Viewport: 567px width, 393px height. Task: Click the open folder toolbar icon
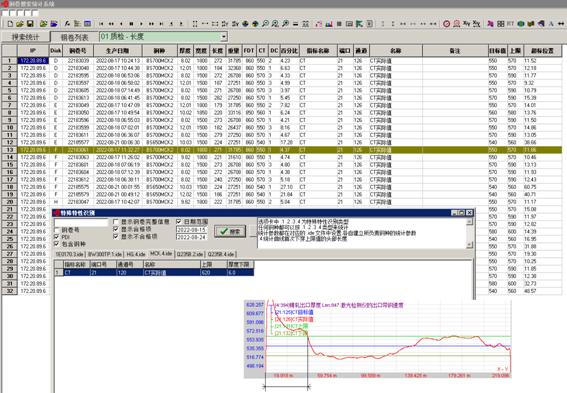click(20, 24)
